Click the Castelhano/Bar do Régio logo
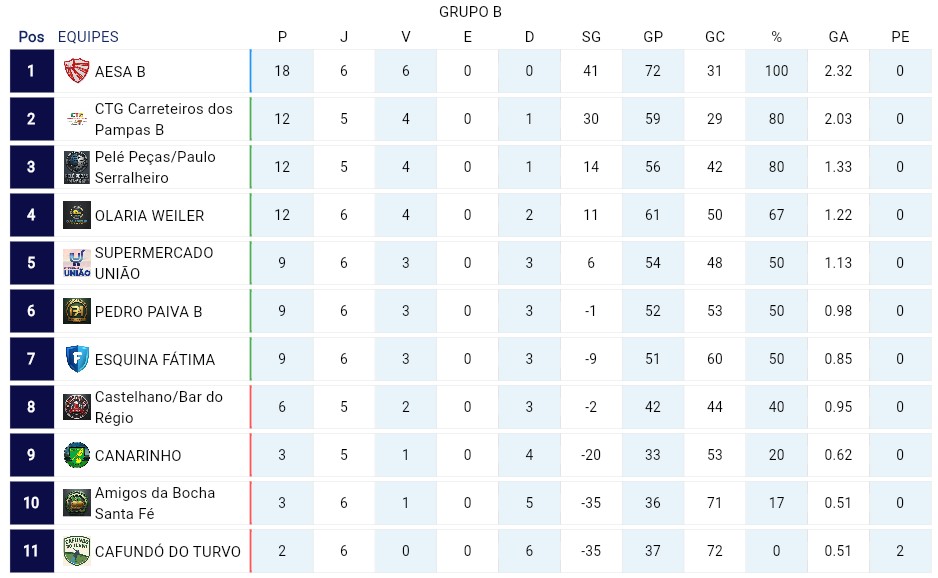This screenshot has width=938, height=578. click(x=77, y=407)
